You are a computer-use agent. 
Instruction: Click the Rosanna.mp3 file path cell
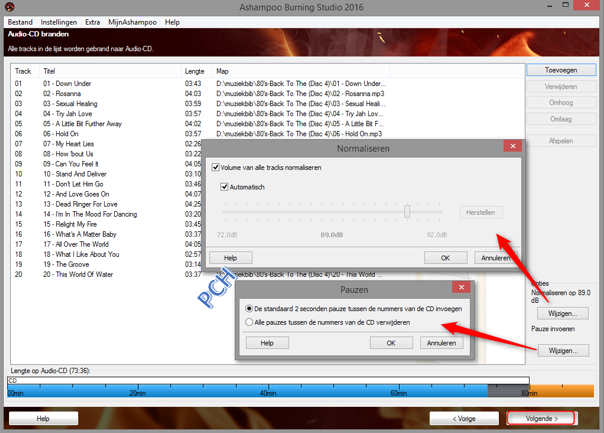[300, 94]
